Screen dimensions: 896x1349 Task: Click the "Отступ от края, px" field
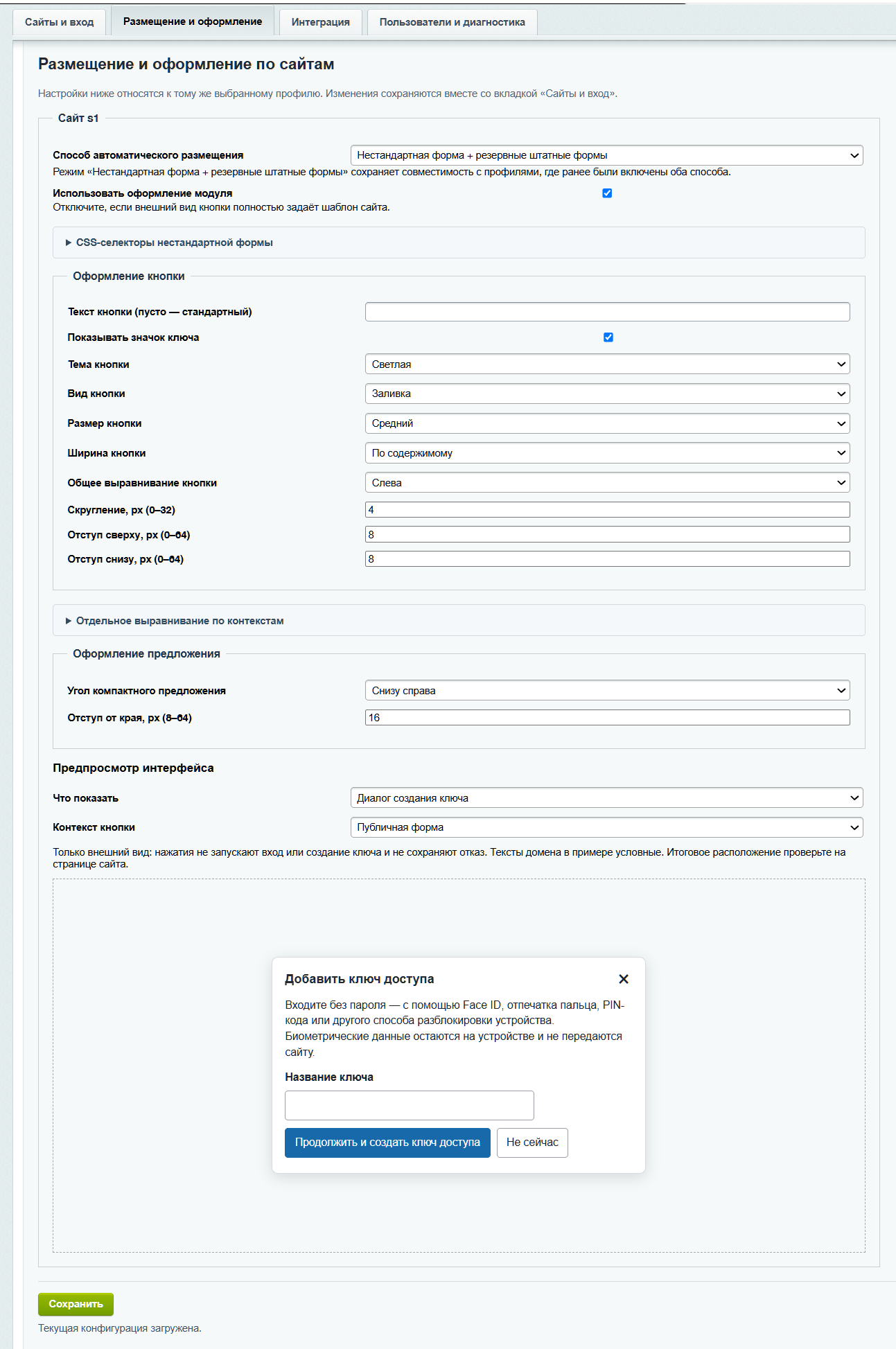tap(607, 718)
